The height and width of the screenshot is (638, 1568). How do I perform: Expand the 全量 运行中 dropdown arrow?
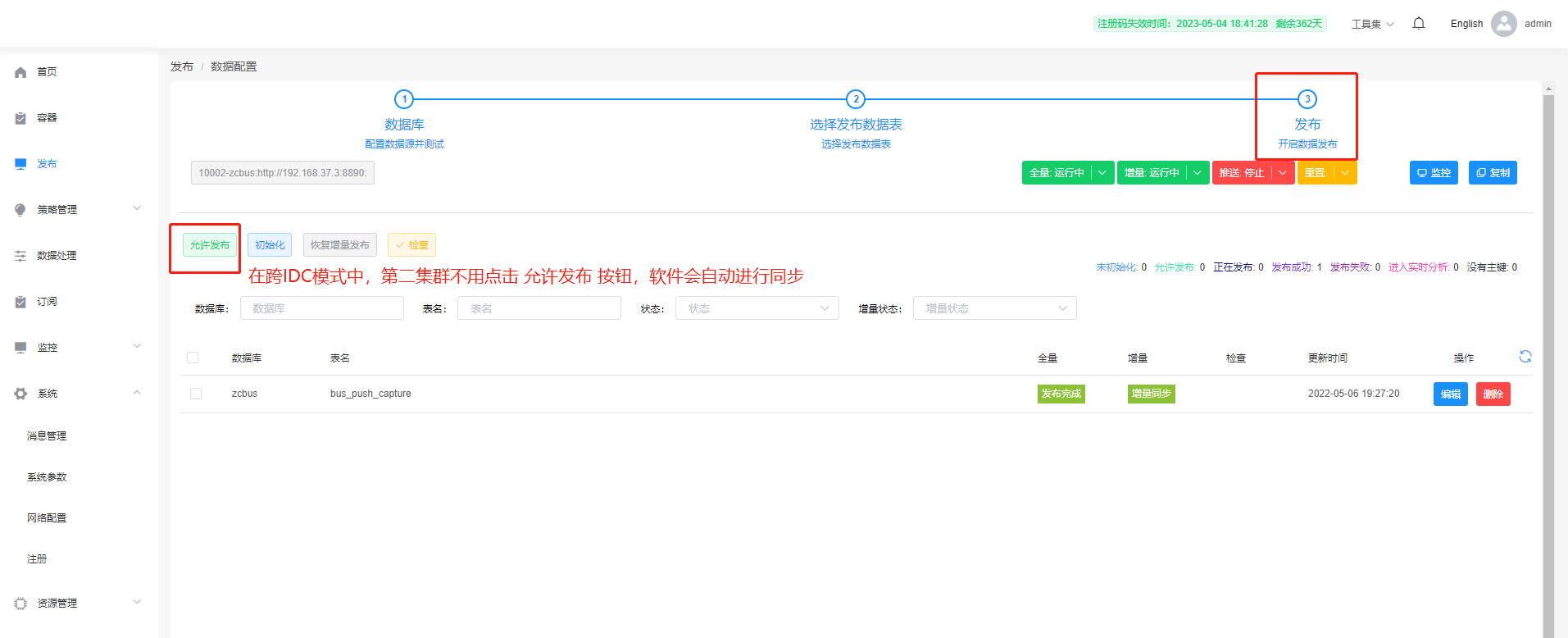(1102, 173)
